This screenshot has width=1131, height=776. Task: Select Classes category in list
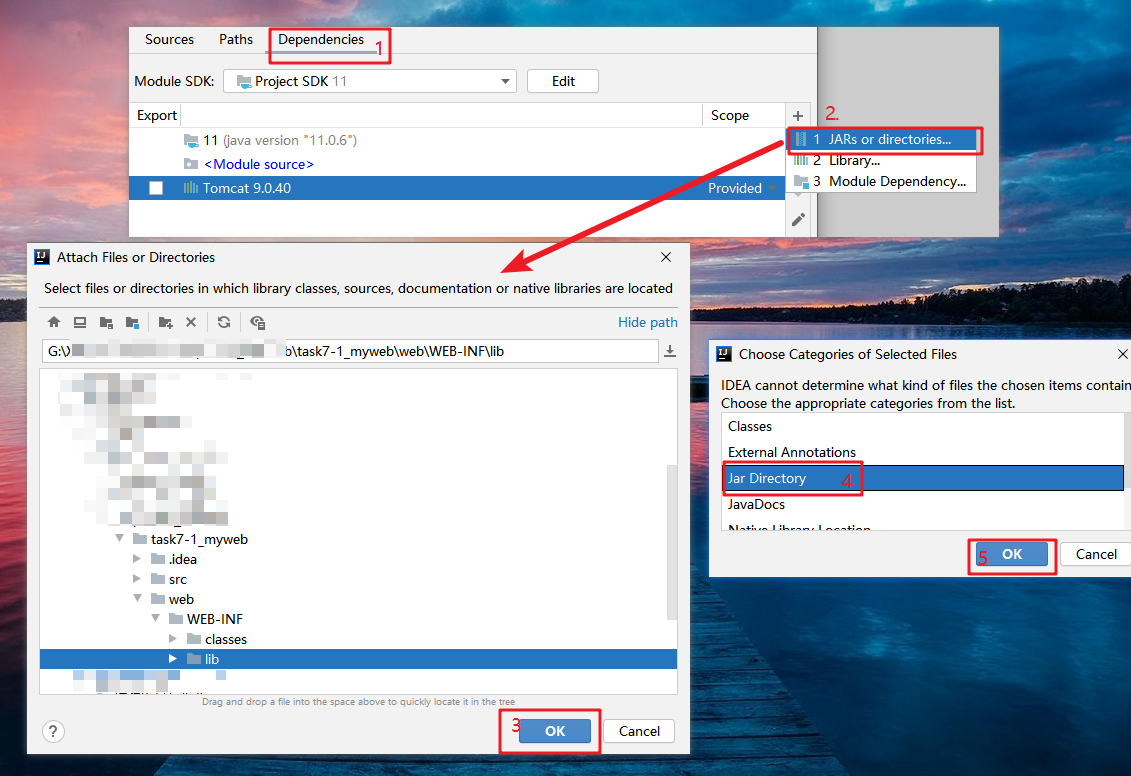[x=923, y=426]
